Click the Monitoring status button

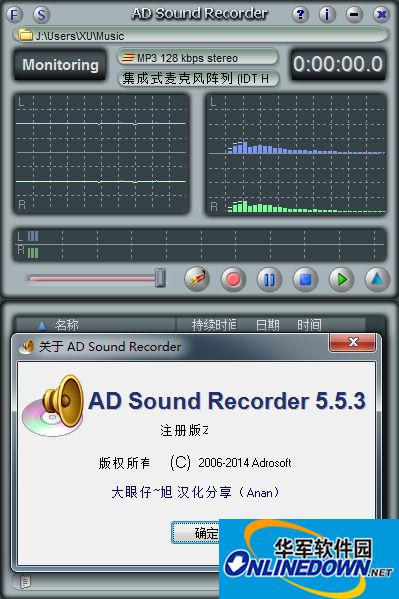coord(60,65)
